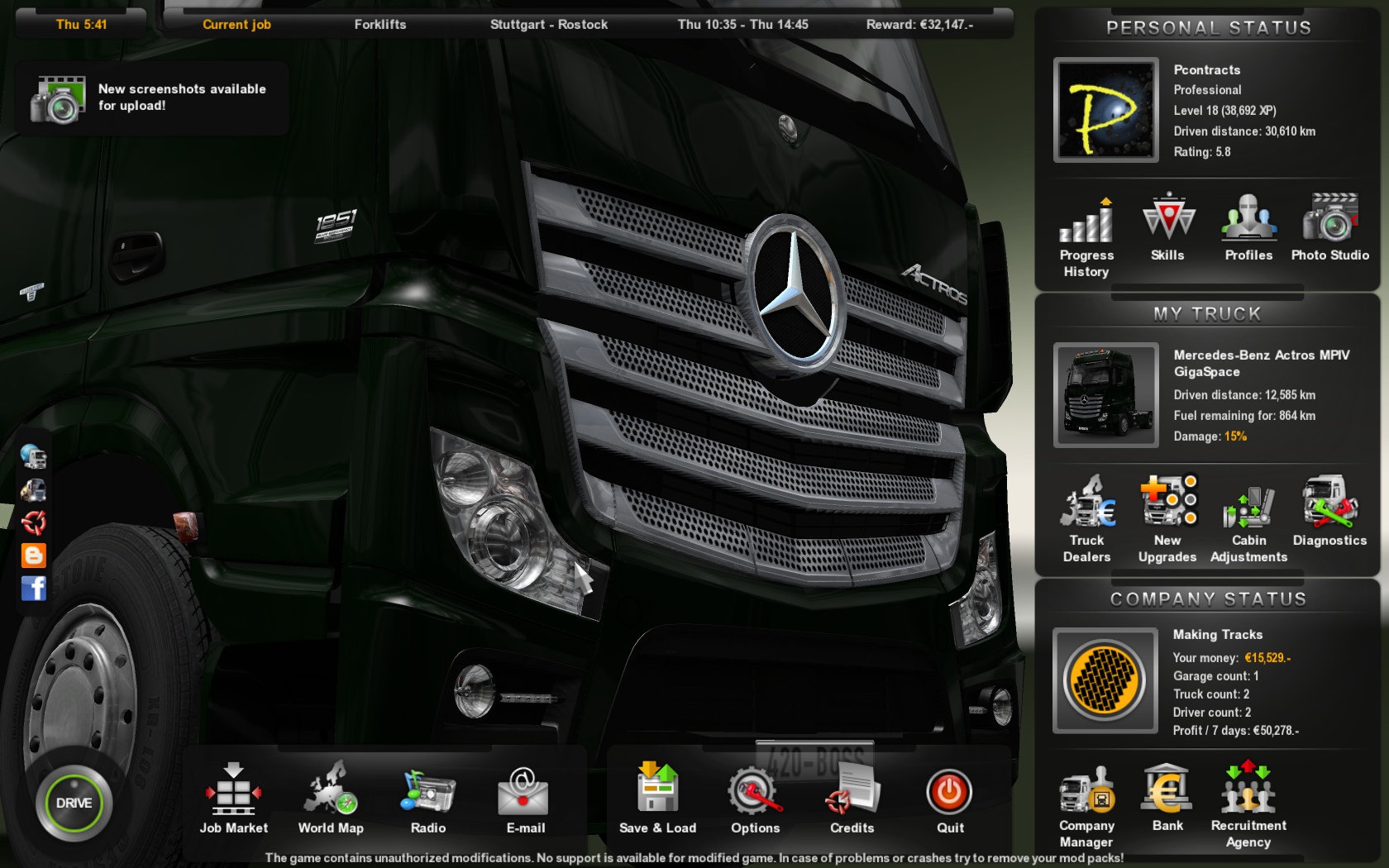Image resolution: width=1389 pixels, height=868 pixels.
Task: Click the green DRIVE button
Action: pos(74,803)
